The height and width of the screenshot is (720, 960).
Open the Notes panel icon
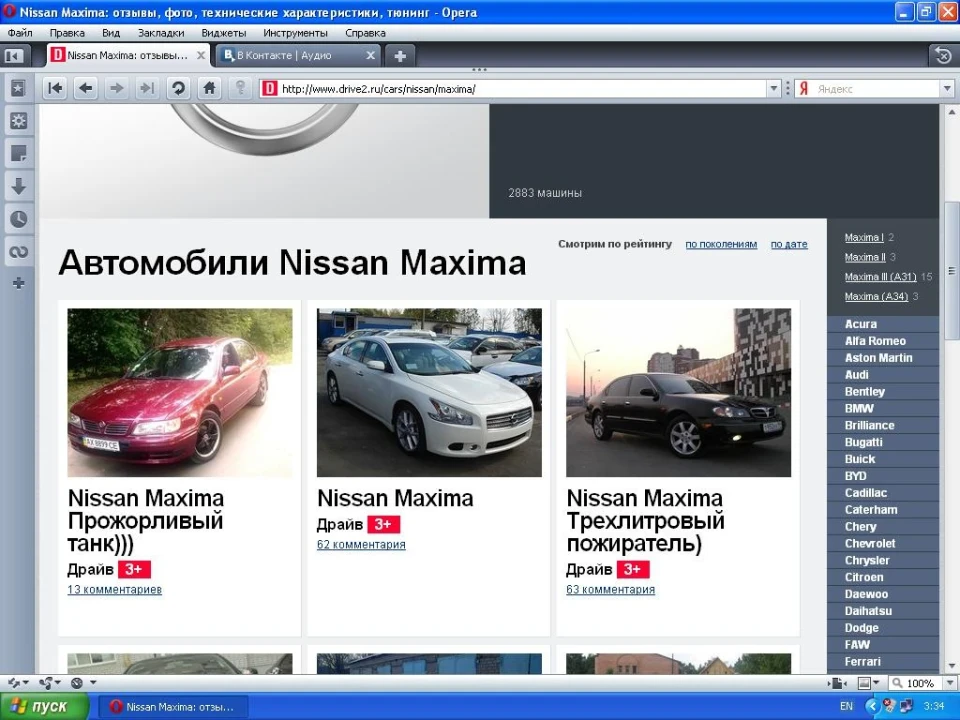click(18, 153)
